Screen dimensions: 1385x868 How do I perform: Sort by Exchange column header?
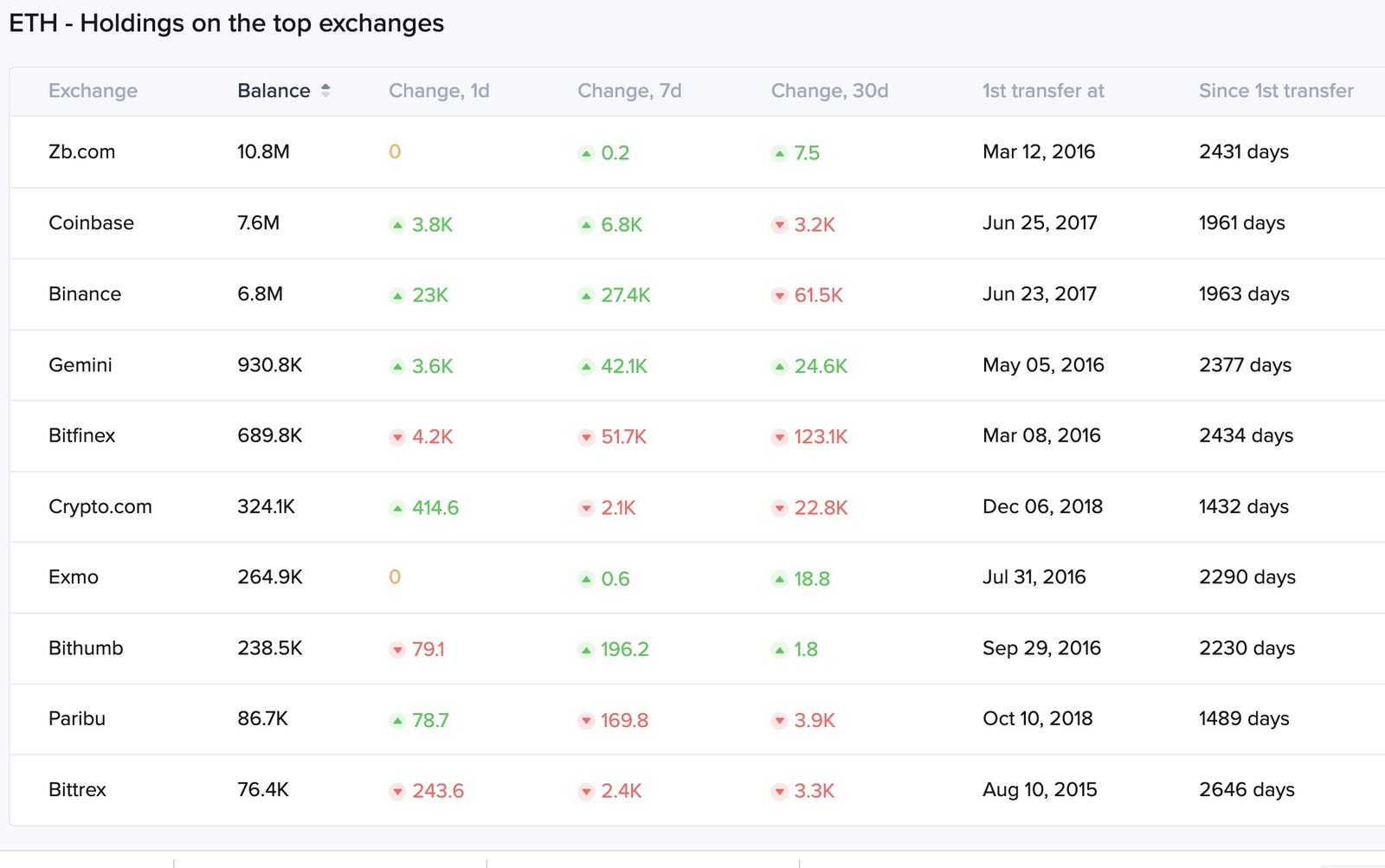(93, 91)
